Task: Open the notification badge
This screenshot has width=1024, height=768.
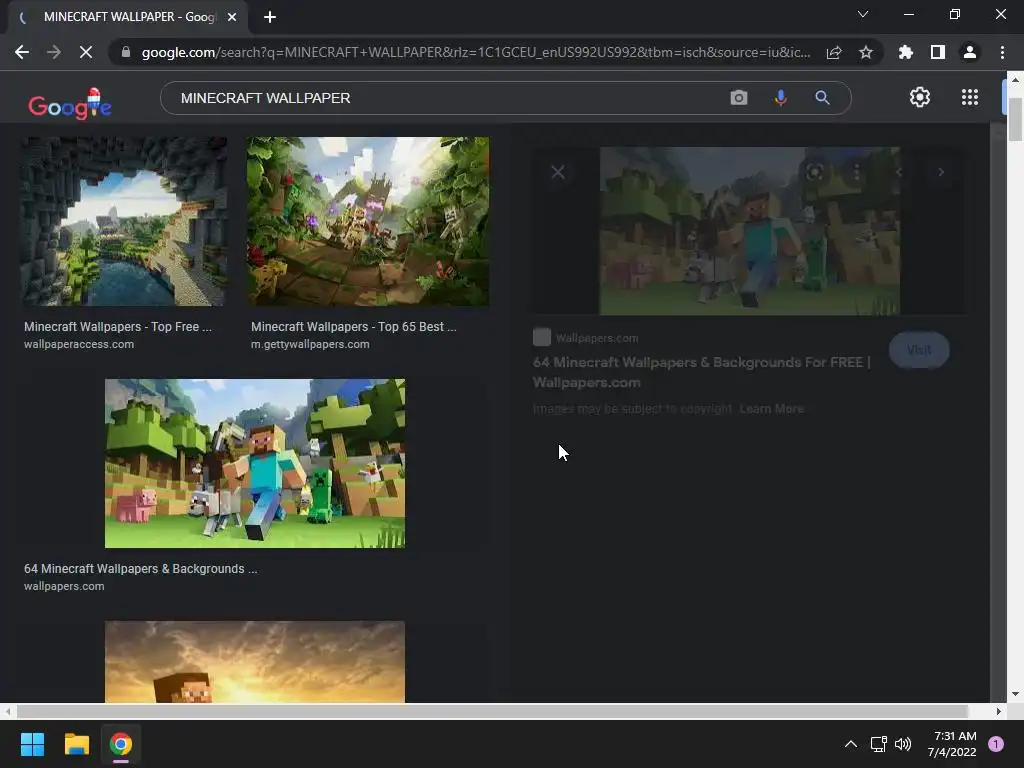Action: point(996,744)
